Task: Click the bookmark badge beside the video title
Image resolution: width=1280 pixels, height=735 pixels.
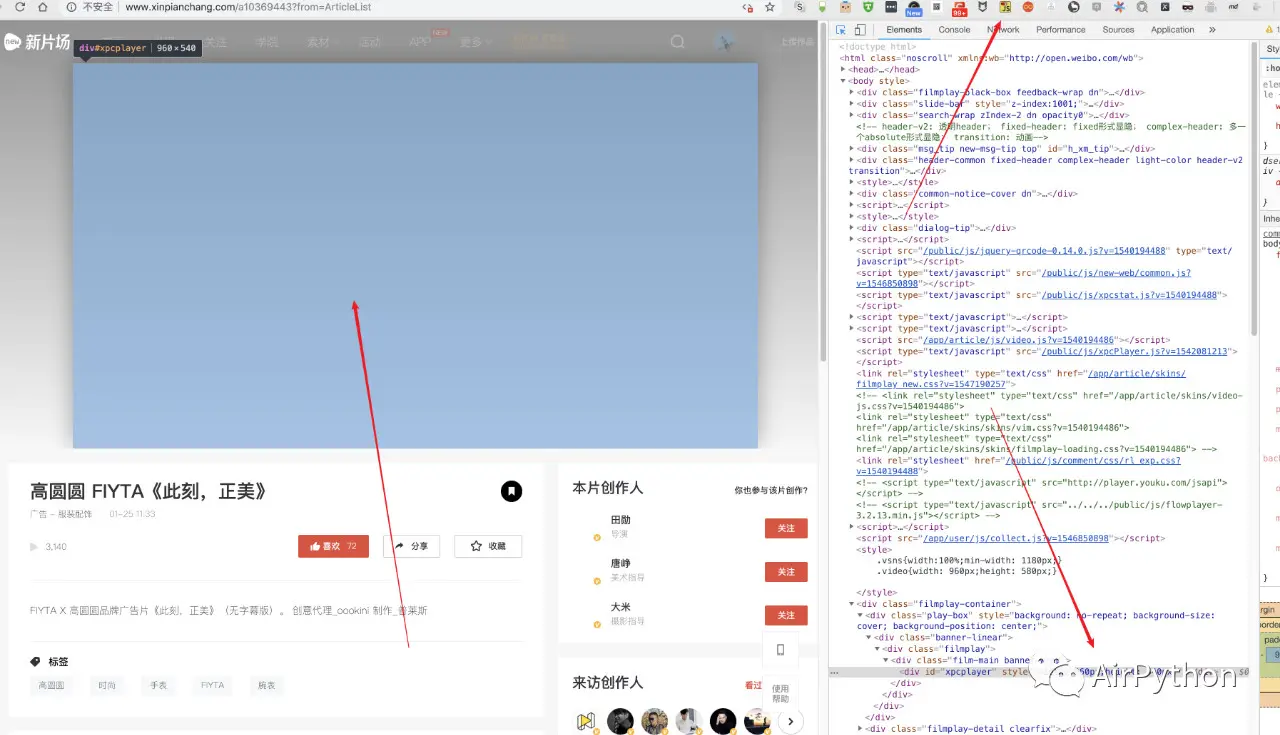Action: point(511,491)
